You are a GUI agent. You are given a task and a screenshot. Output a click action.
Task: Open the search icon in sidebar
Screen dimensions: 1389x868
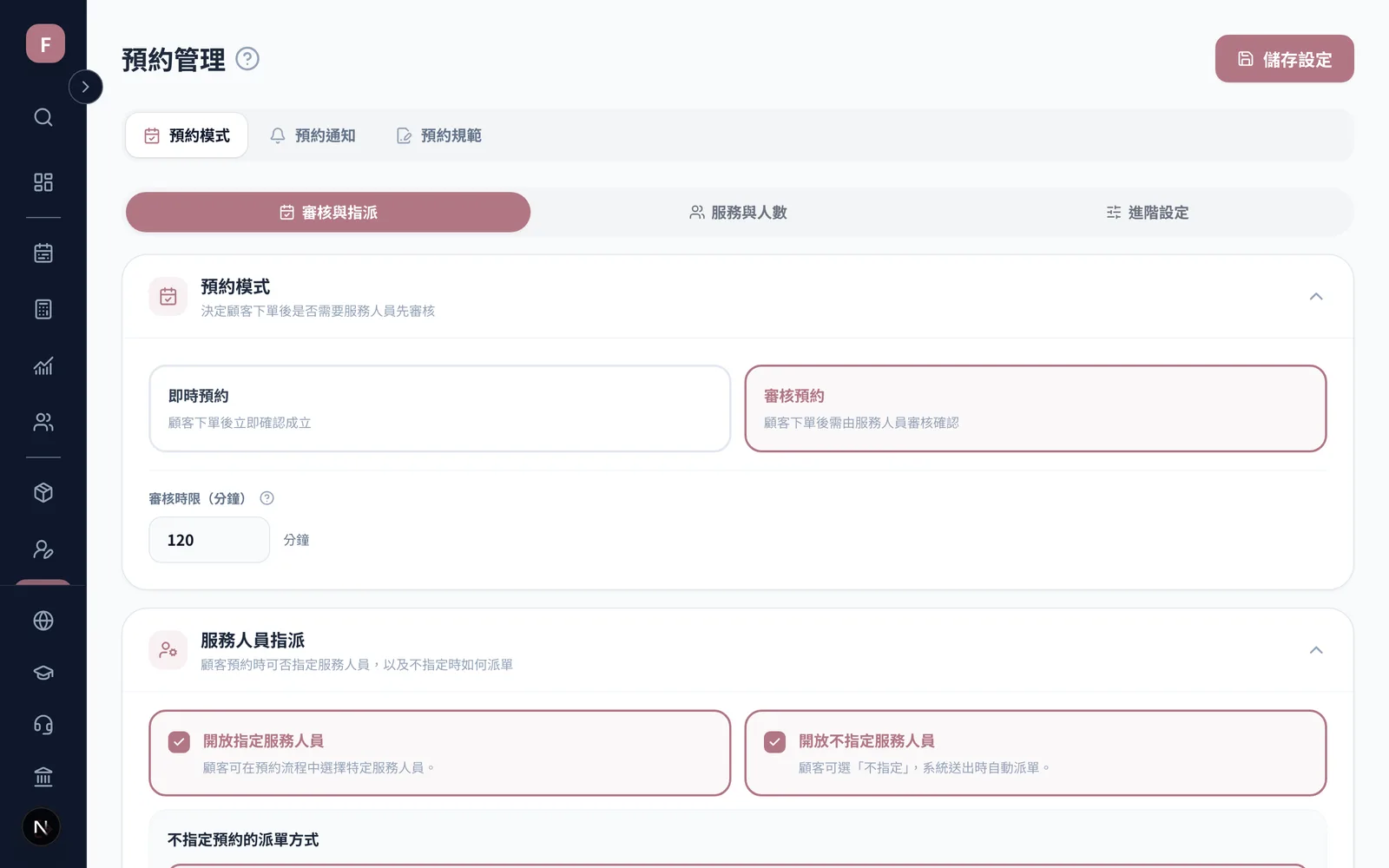coord(43,117)
